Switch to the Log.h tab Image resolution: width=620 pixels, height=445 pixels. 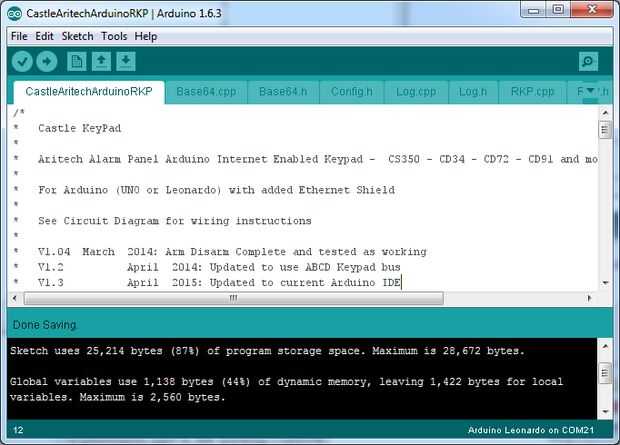pyautogui.click(x=473, y=92)
